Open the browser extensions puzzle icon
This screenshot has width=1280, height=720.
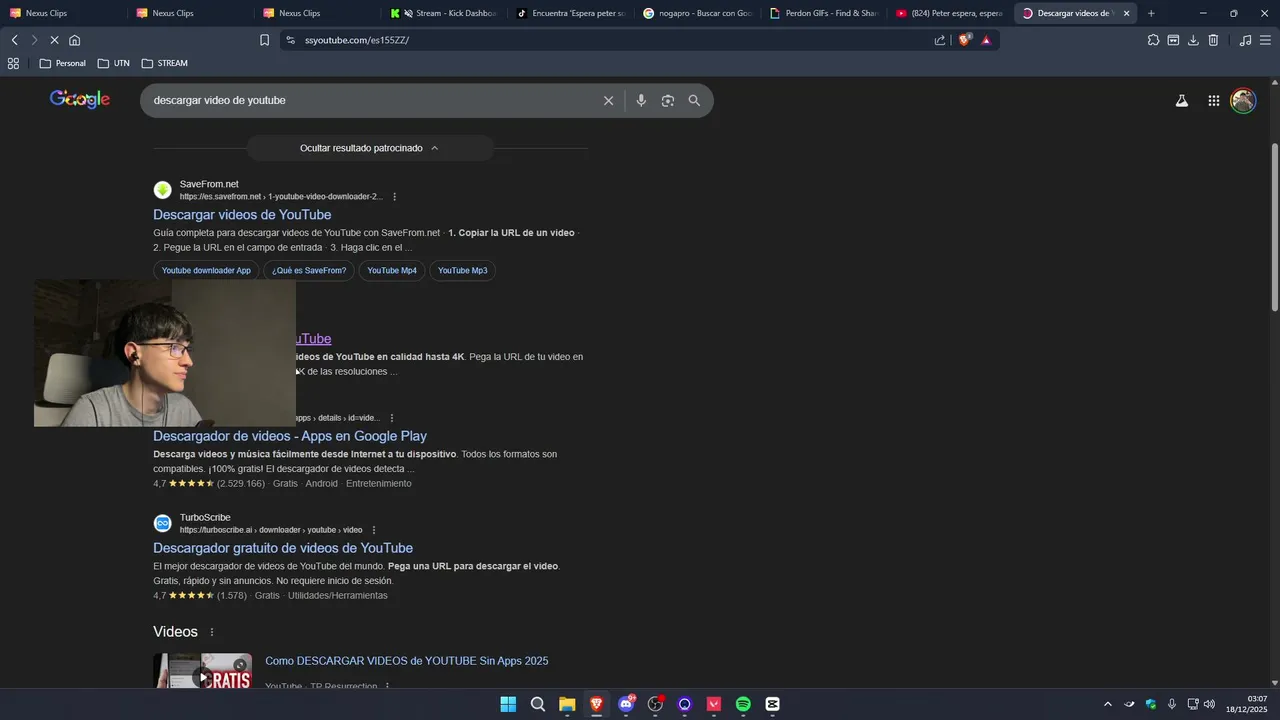click(x=1153, y=40)
